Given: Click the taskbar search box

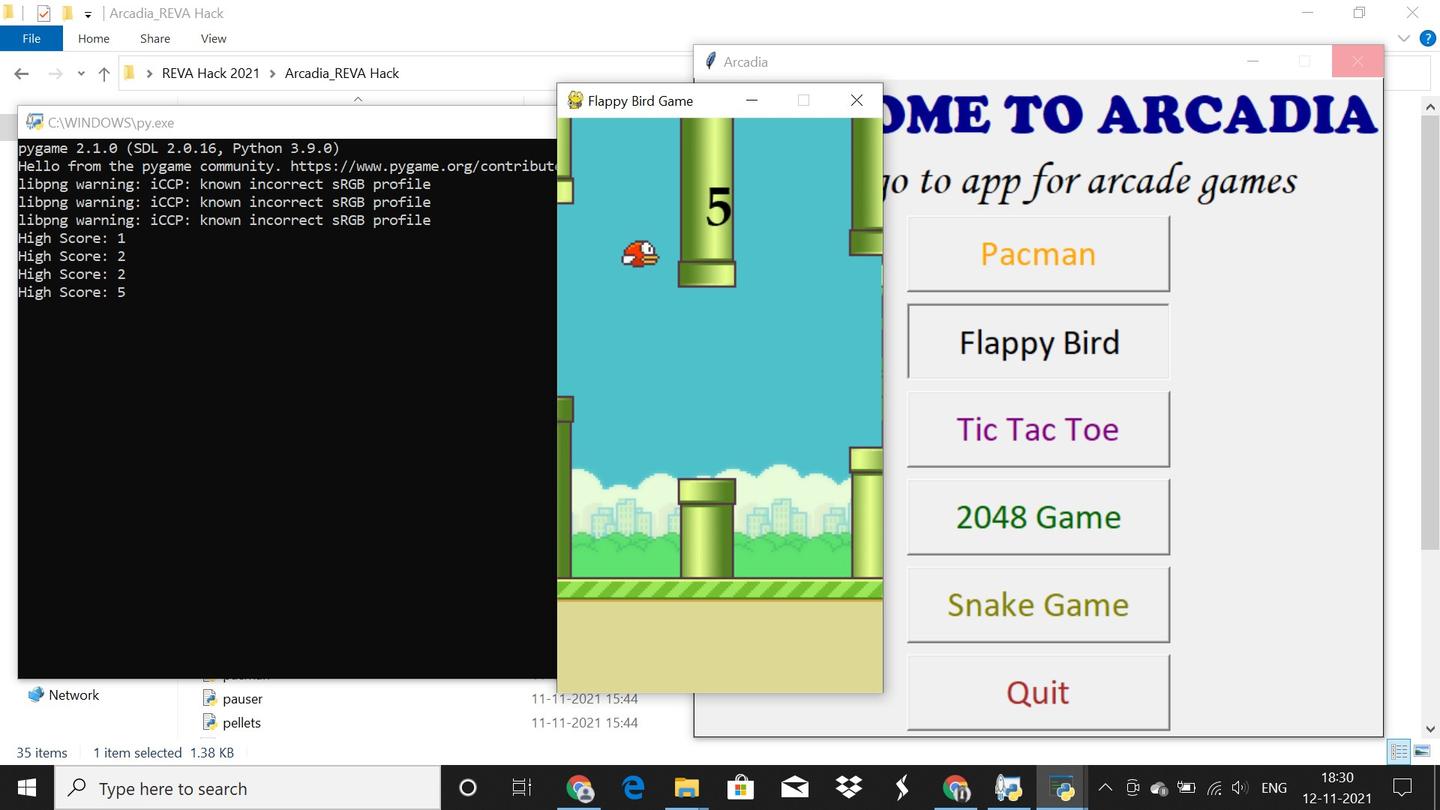Looking at the screenshot, I should (x=247, y=788).
